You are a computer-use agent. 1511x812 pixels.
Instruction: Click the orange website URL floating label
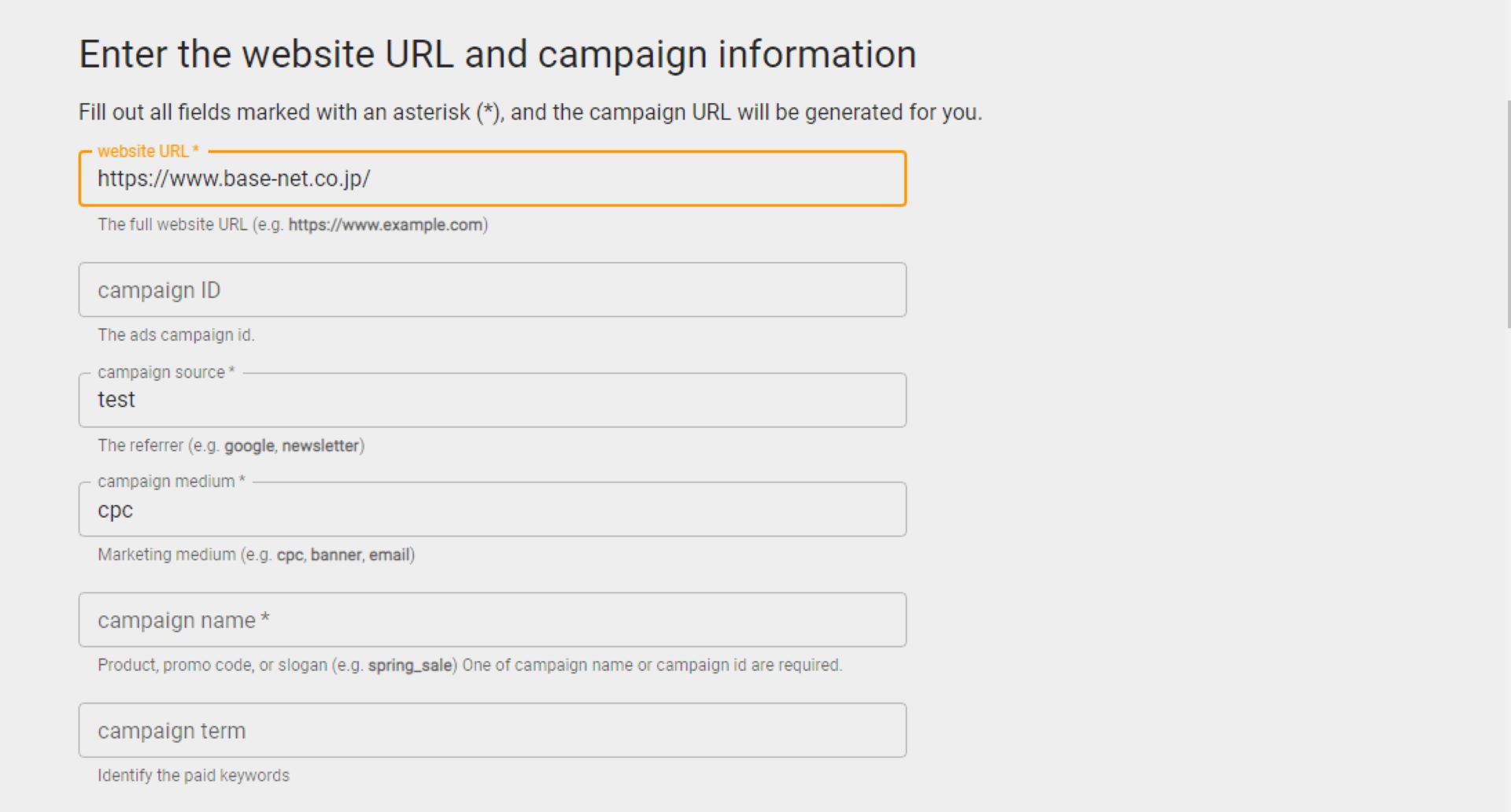(x=148, y=151)
